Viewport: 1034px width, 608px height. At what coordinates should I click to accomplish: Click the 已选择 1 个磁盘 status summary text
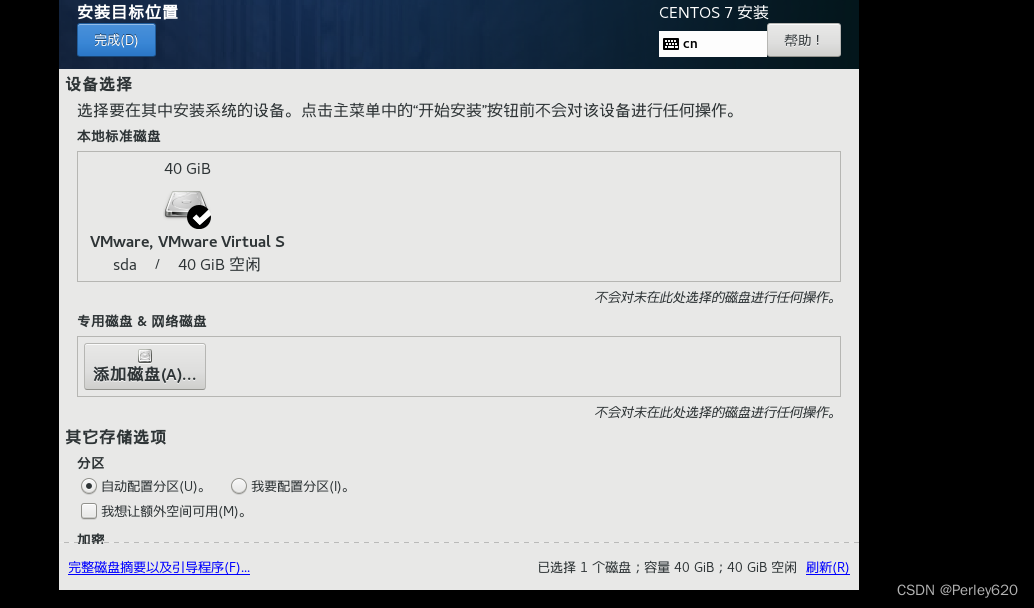tap(667, 567)
